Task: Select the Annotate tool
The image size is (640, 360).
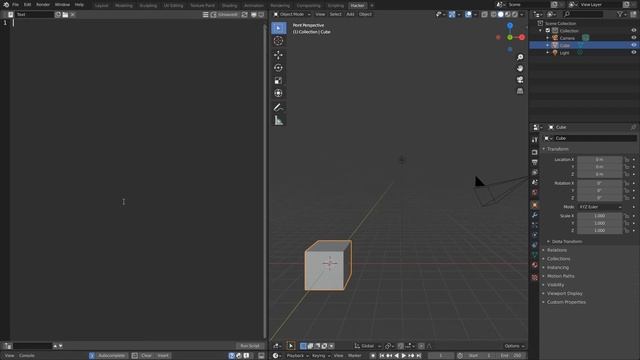Action: (x=278, y=107)
